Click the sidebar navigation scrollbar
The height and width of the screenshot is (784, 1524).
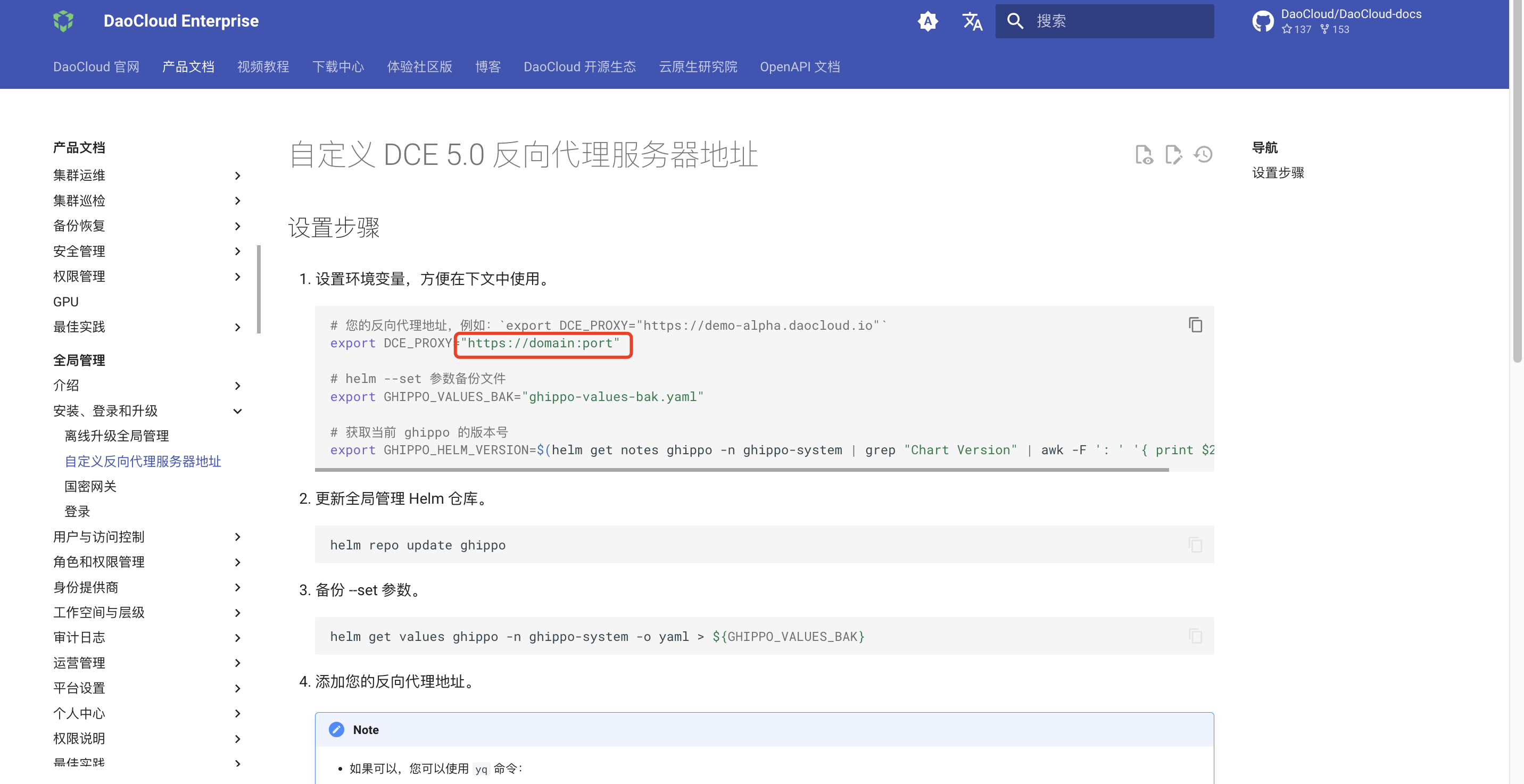pos(259,290)
